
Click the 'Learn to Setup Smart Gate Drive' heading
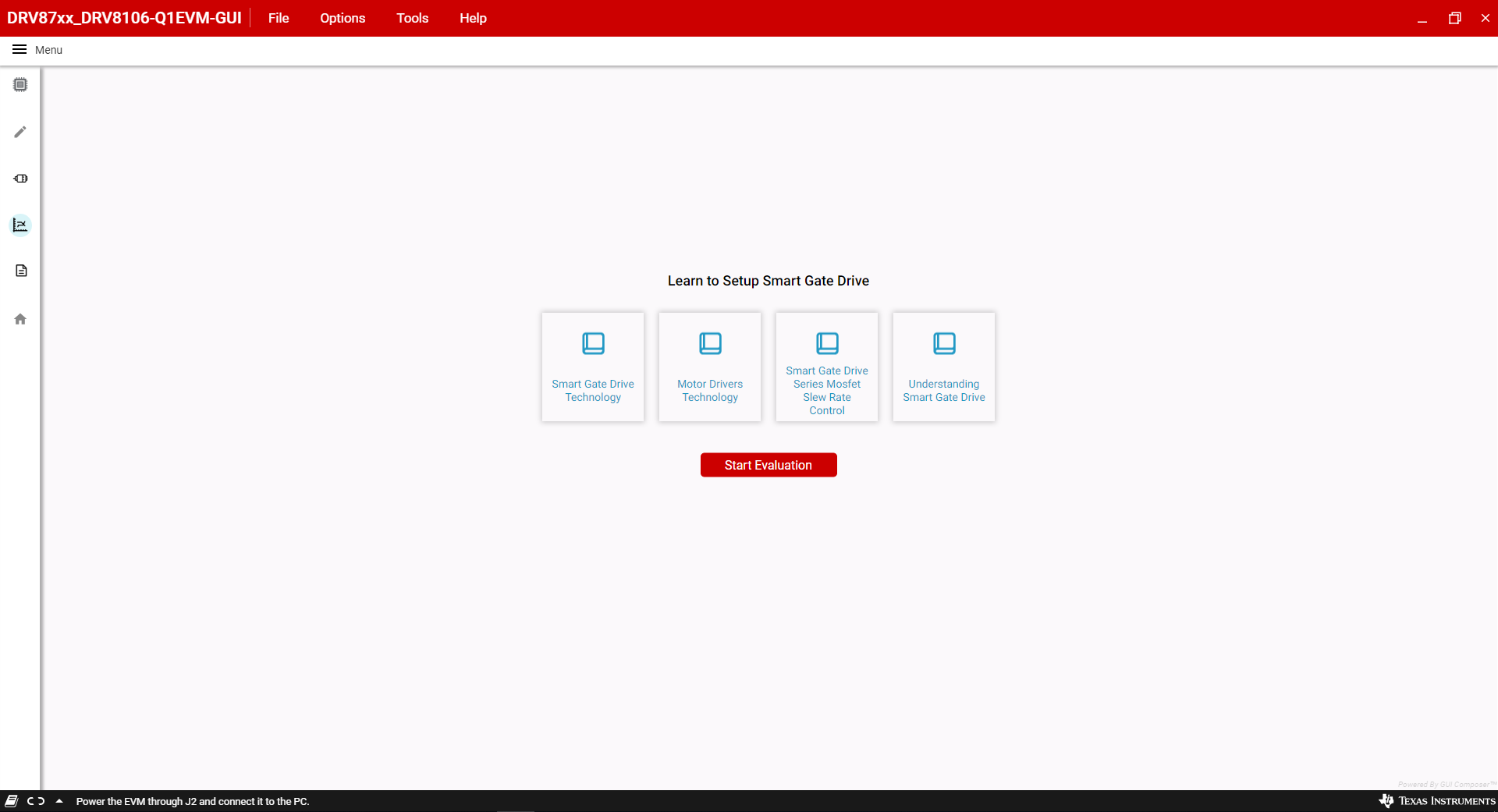pos(769,281)
